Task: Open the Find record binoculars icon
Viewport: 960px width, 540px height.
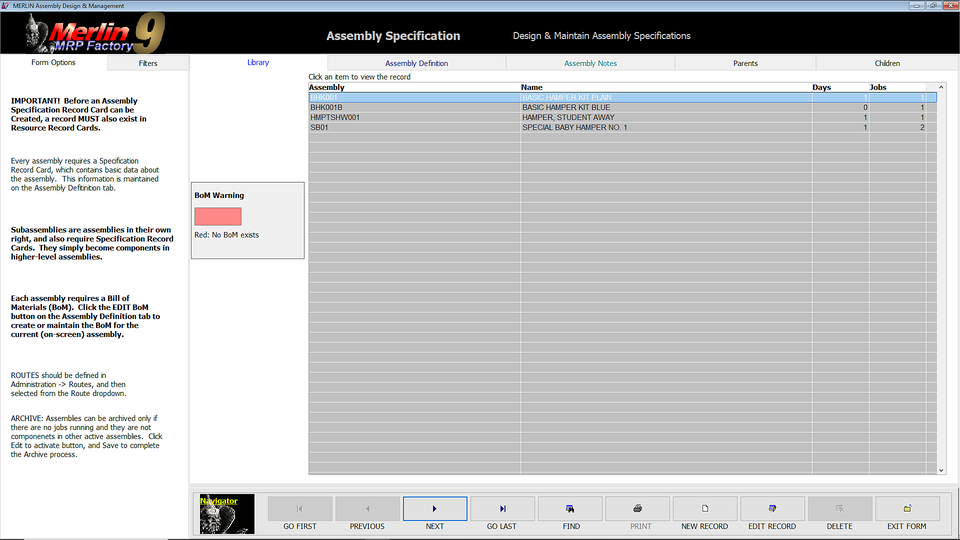Action: [x=570, y=509]
